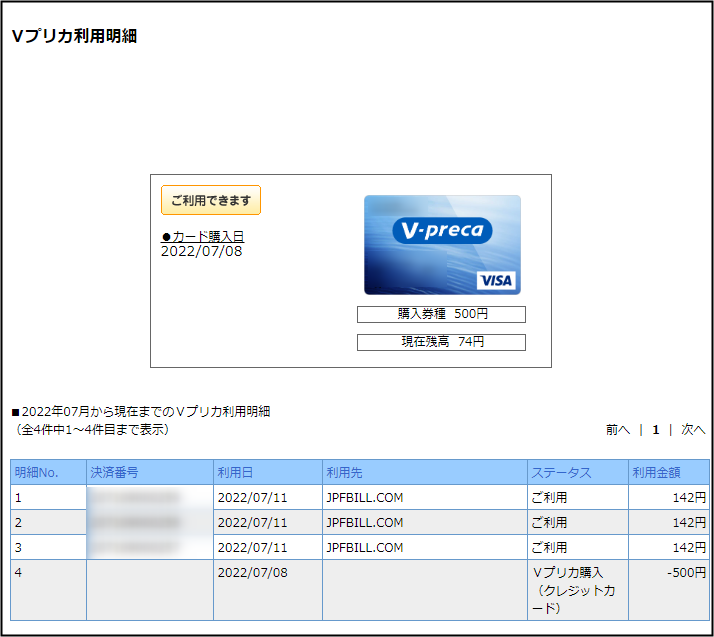Click the VISA logo on the card
The height and width of the screenshot is (637, 714).
(x=494, y=280)
